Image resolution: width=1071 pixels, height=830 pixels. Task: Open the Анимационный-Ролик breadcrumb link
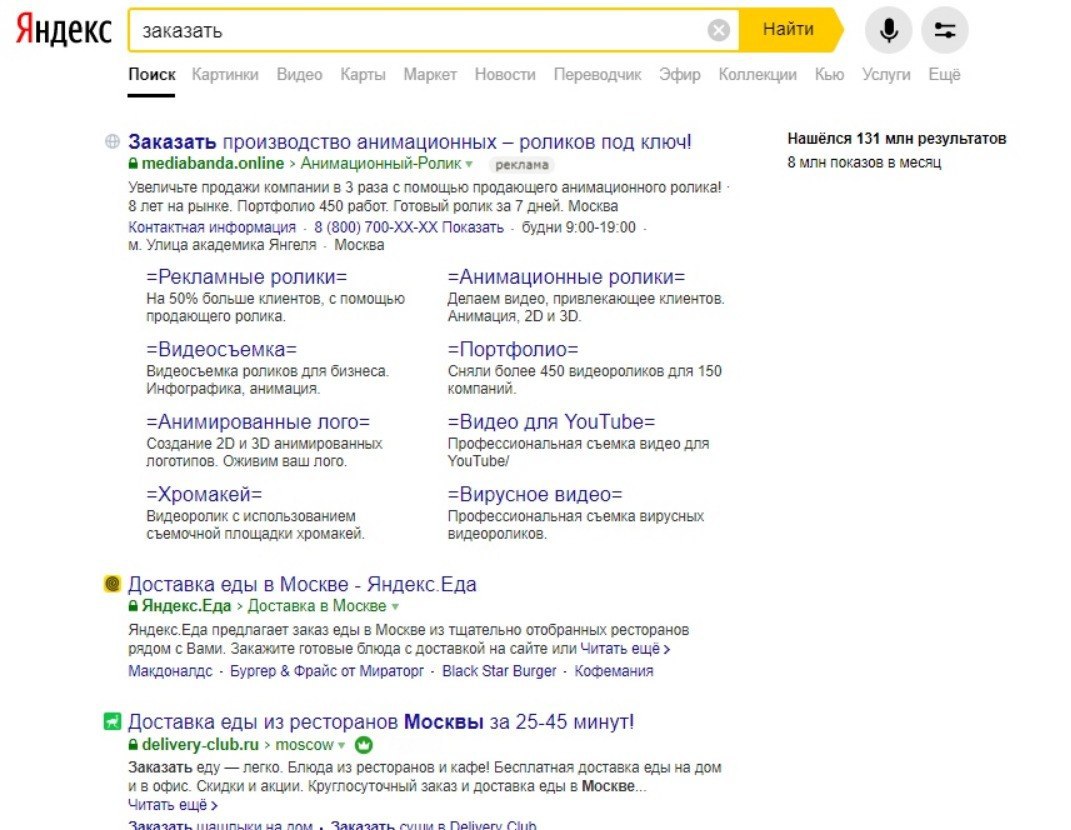(x=381, y=164)
